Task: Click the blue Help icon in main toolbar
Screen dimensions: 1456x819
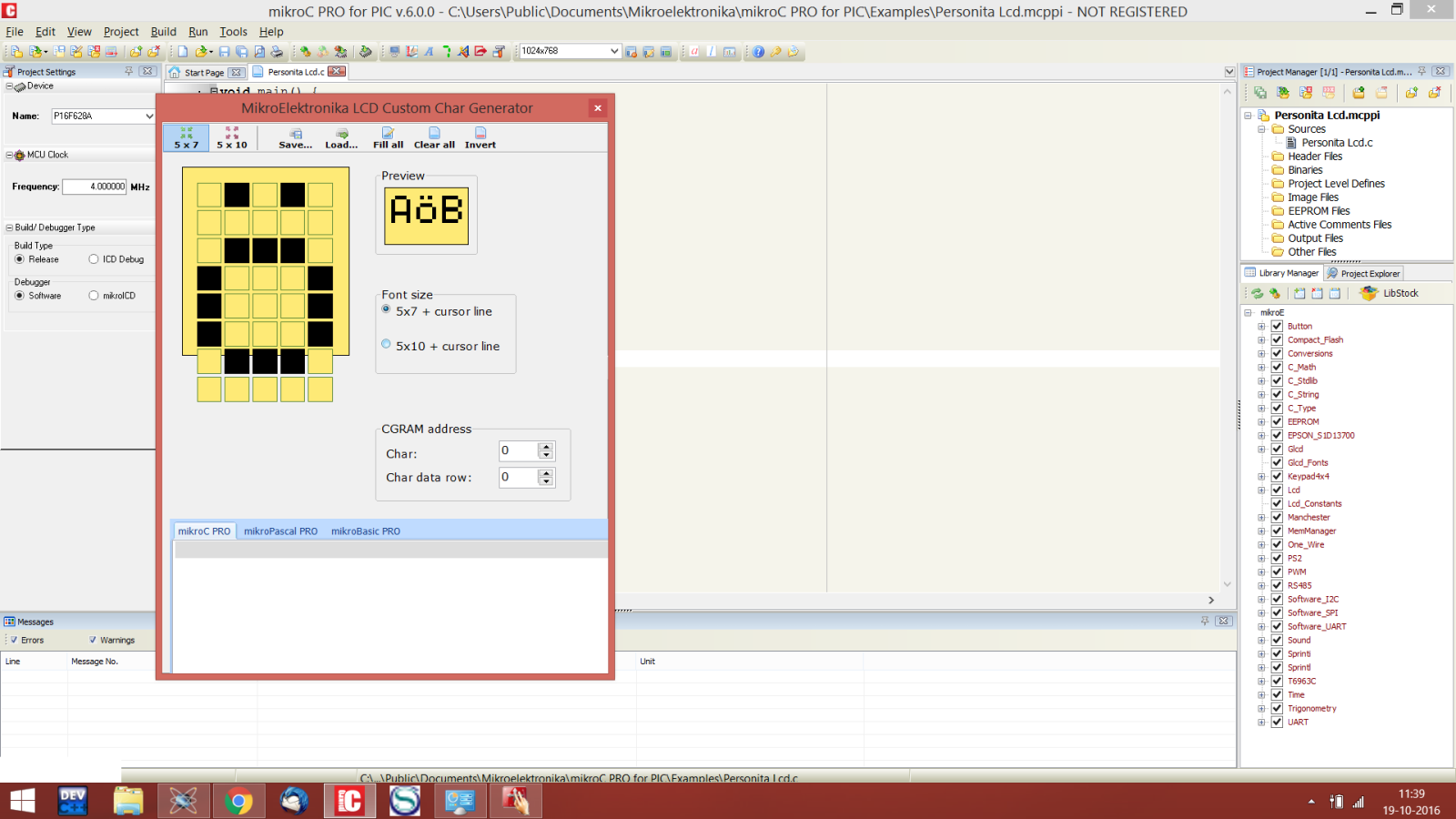Action: coord(758,52)
